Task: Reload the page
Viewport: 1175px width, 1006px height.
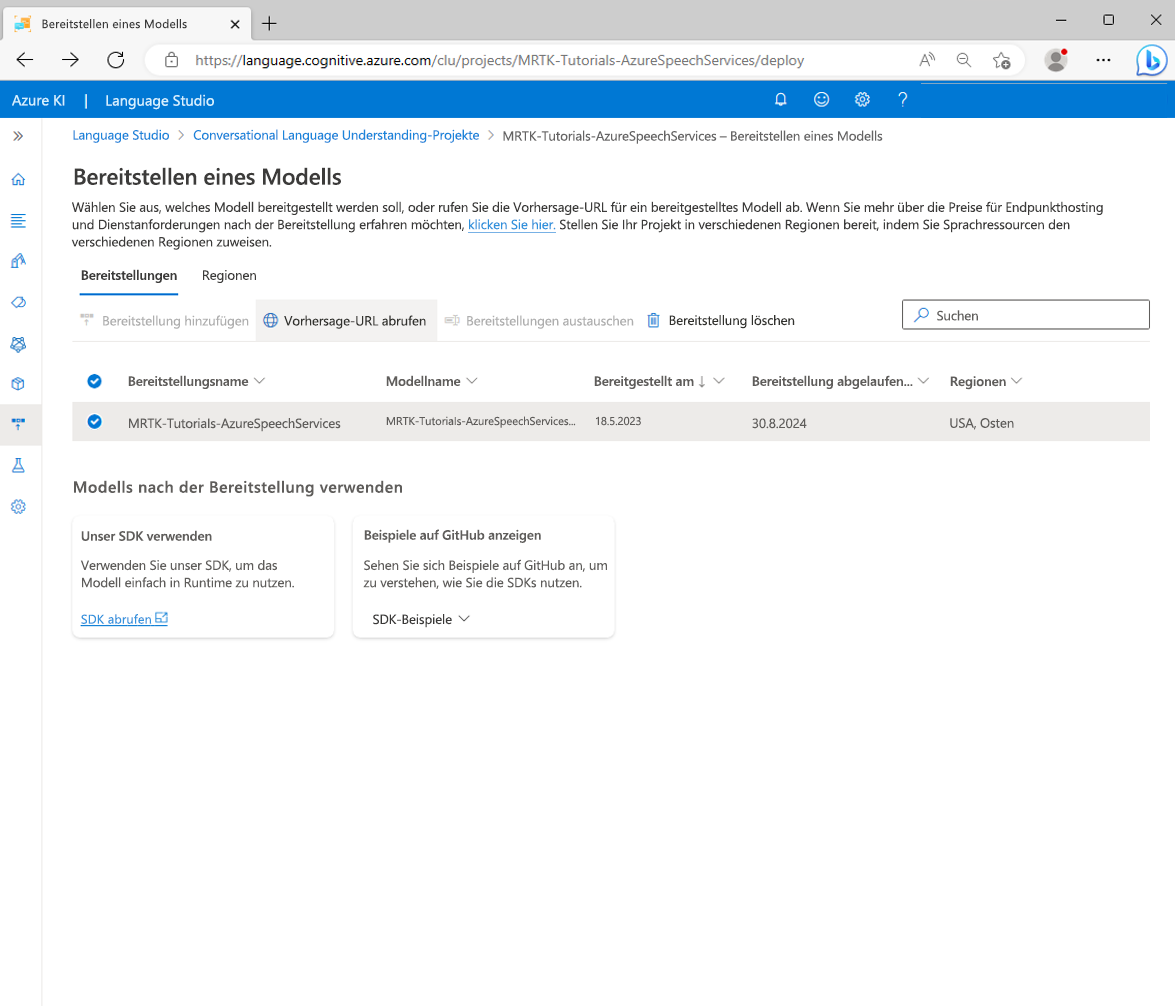Action: click(x=115, y=60)
